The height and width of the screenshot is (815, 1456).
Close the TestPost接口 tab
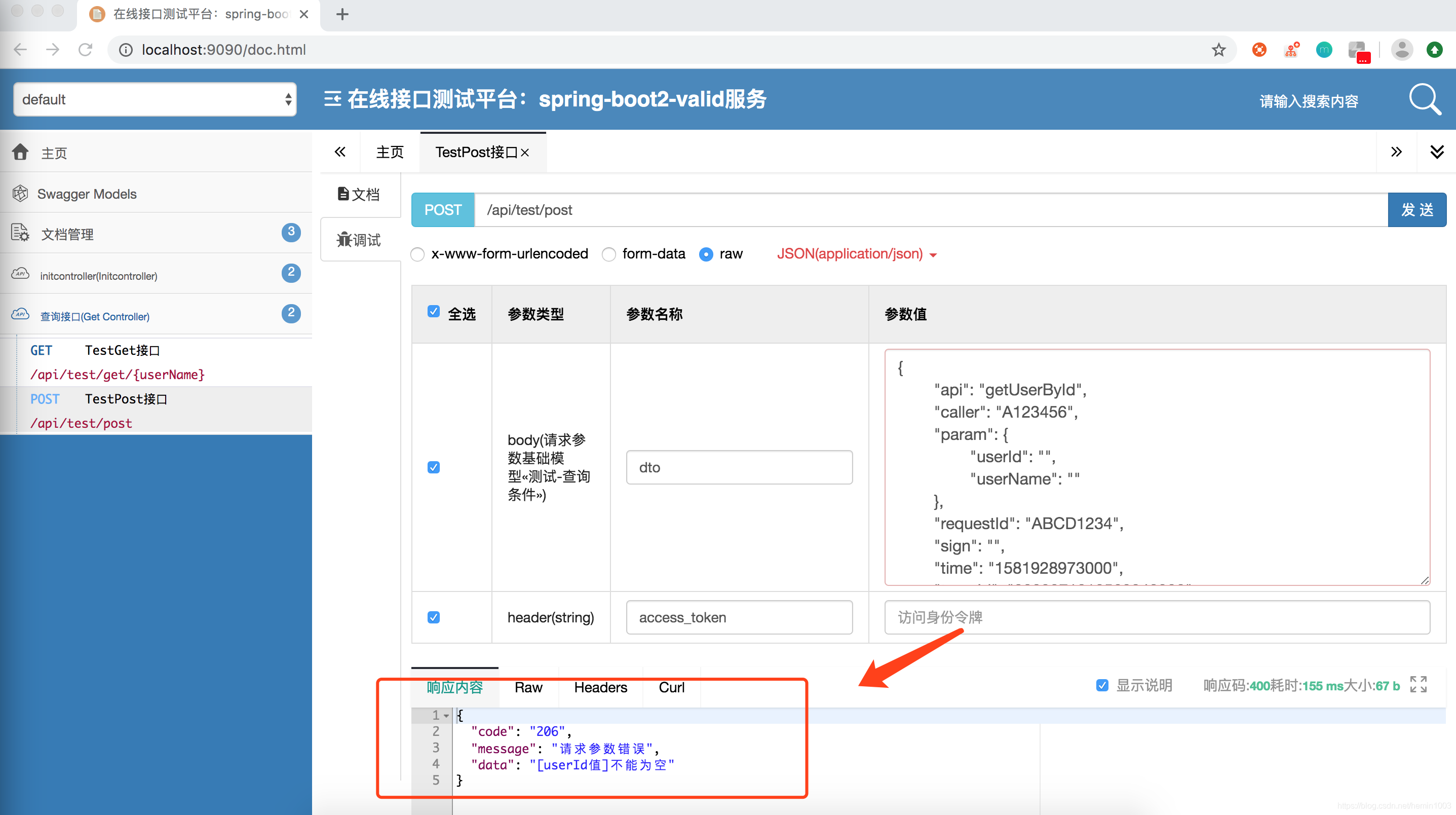(x=525, y=153)
